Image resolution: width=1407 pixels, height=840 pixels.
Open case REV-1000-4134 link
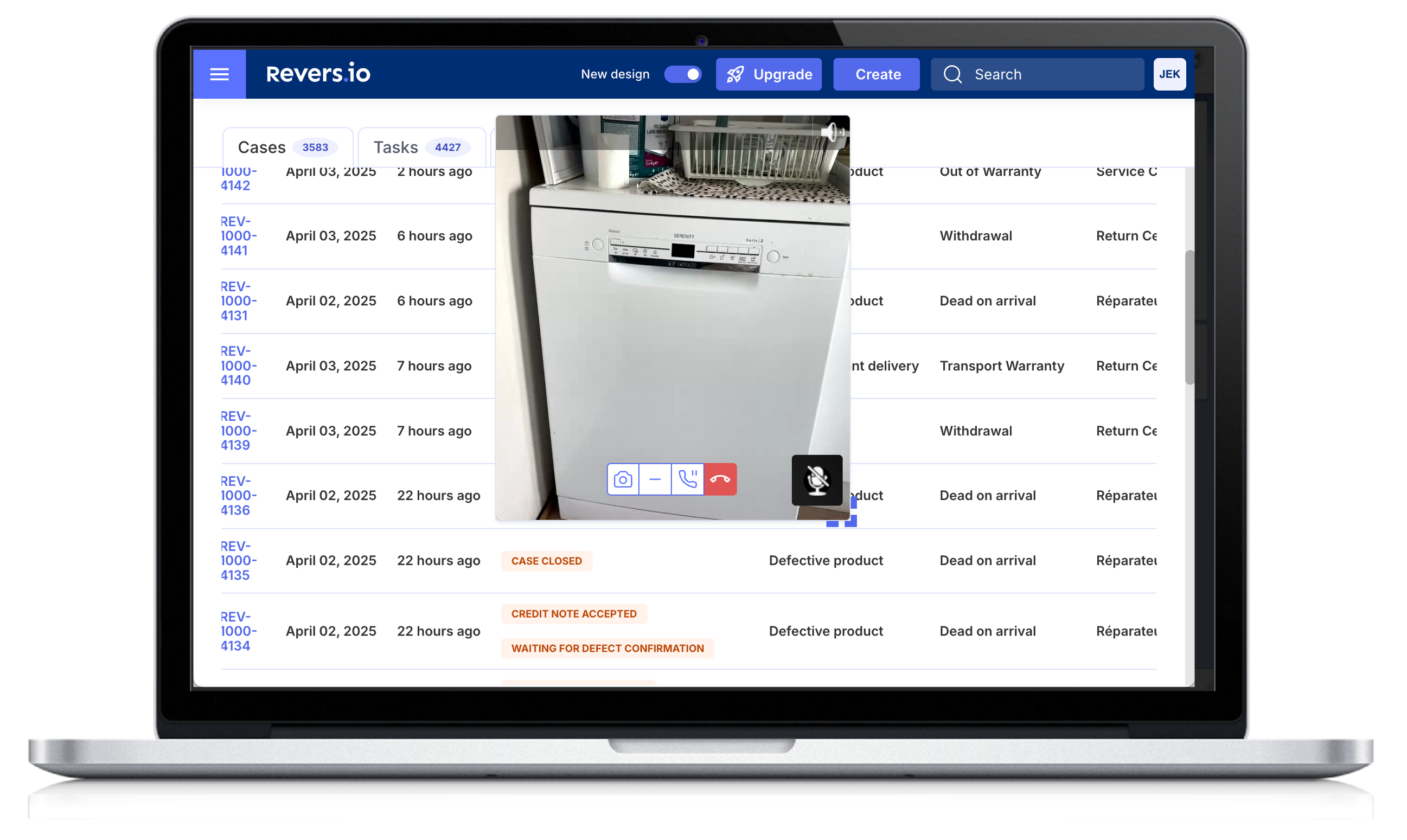tap(238, 631)
